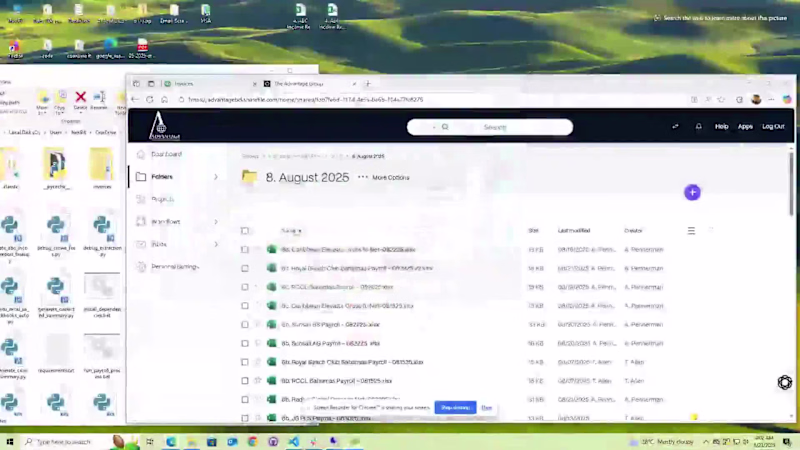Click Rename in File Explorer ribbon
The width and height of the screenshot is (800, 450).
[99, 100]
